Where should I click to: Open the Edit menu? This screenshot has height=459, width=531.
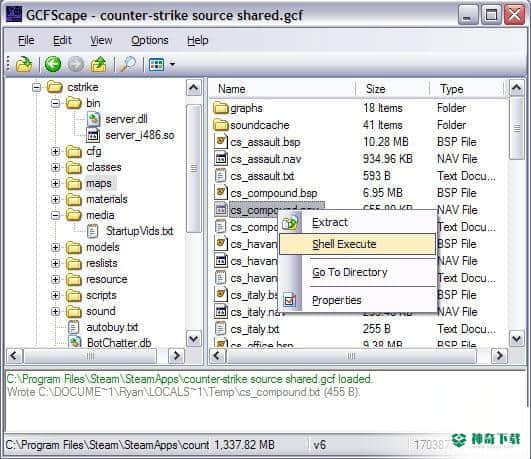(62, 40)
